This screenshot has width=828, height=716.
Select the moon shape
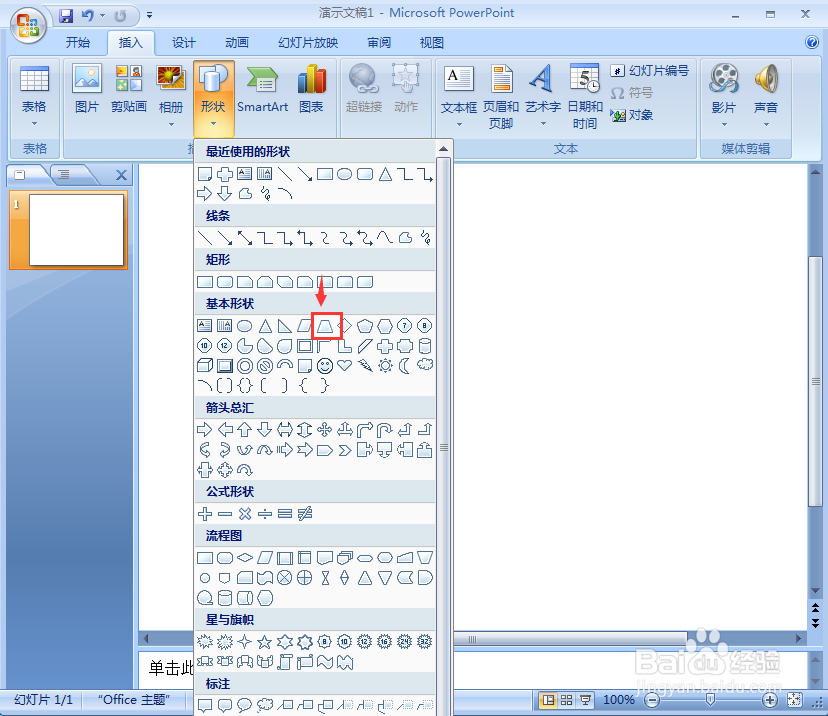[x=404, y=365]
